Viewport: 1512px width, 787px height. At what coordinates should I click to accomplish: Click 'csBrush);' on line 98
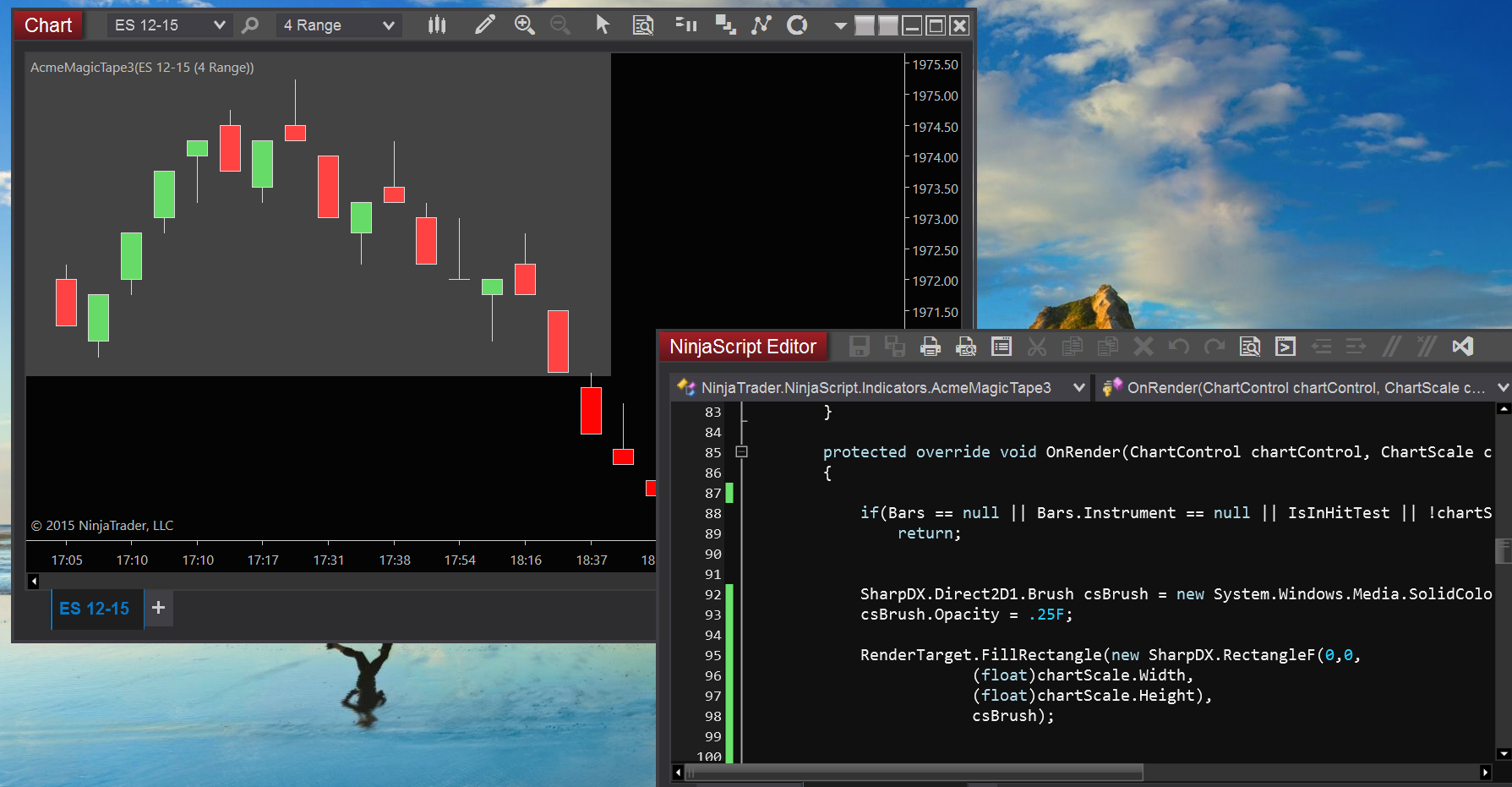(x=1013, y=717)
